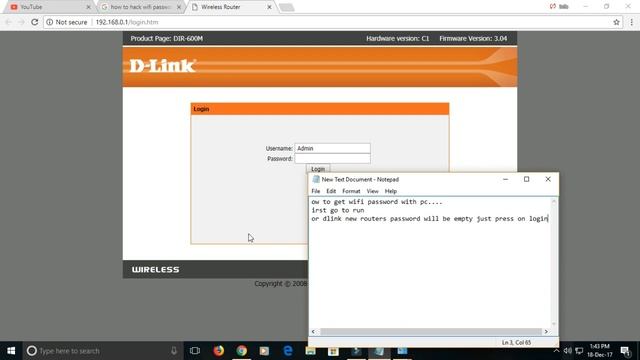Click the 'irst go to run' text line
Image resolution: width=640 pixels, height=360 pixels.
click(x=338, y=210)
